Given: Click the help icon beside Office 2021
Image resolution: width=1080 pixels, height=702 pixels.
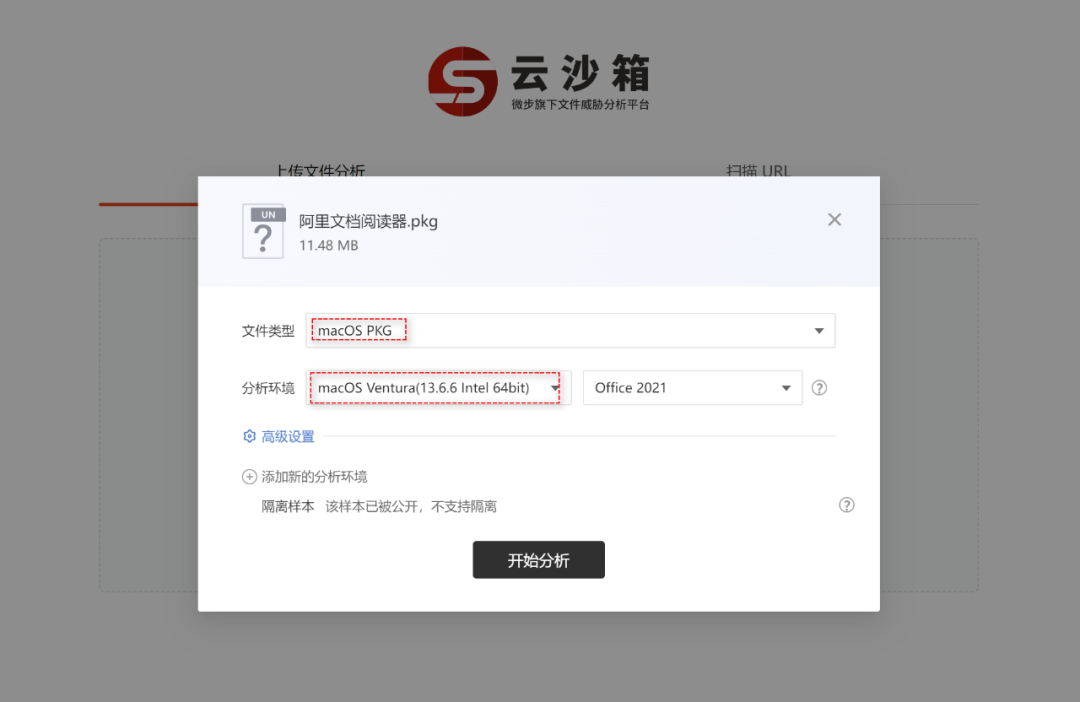Looking at the screenshot, I should 819,388.
